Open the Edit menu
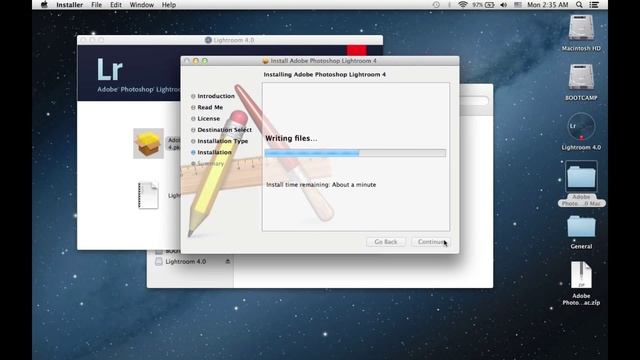Screen dimensions: 640x360 click(x=116, y=5)
